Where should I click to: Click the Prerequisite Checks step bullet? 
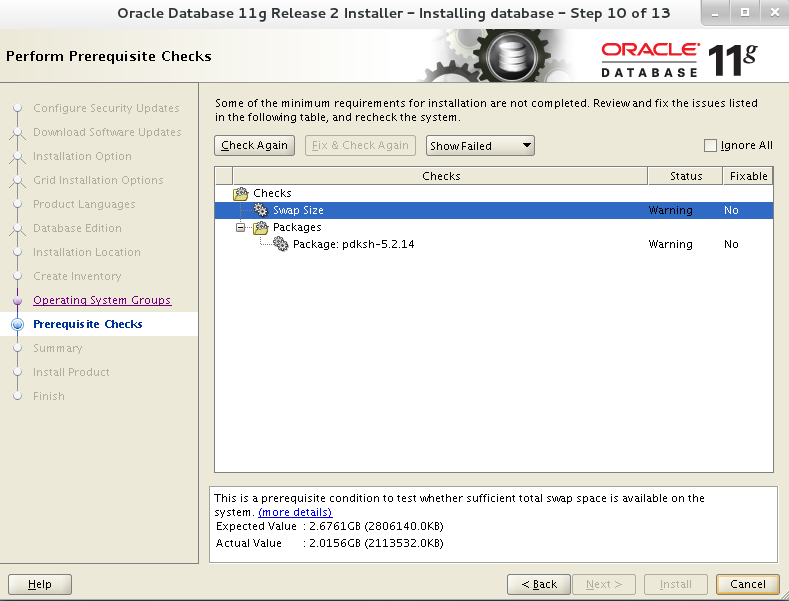click(x=18, y=324)
